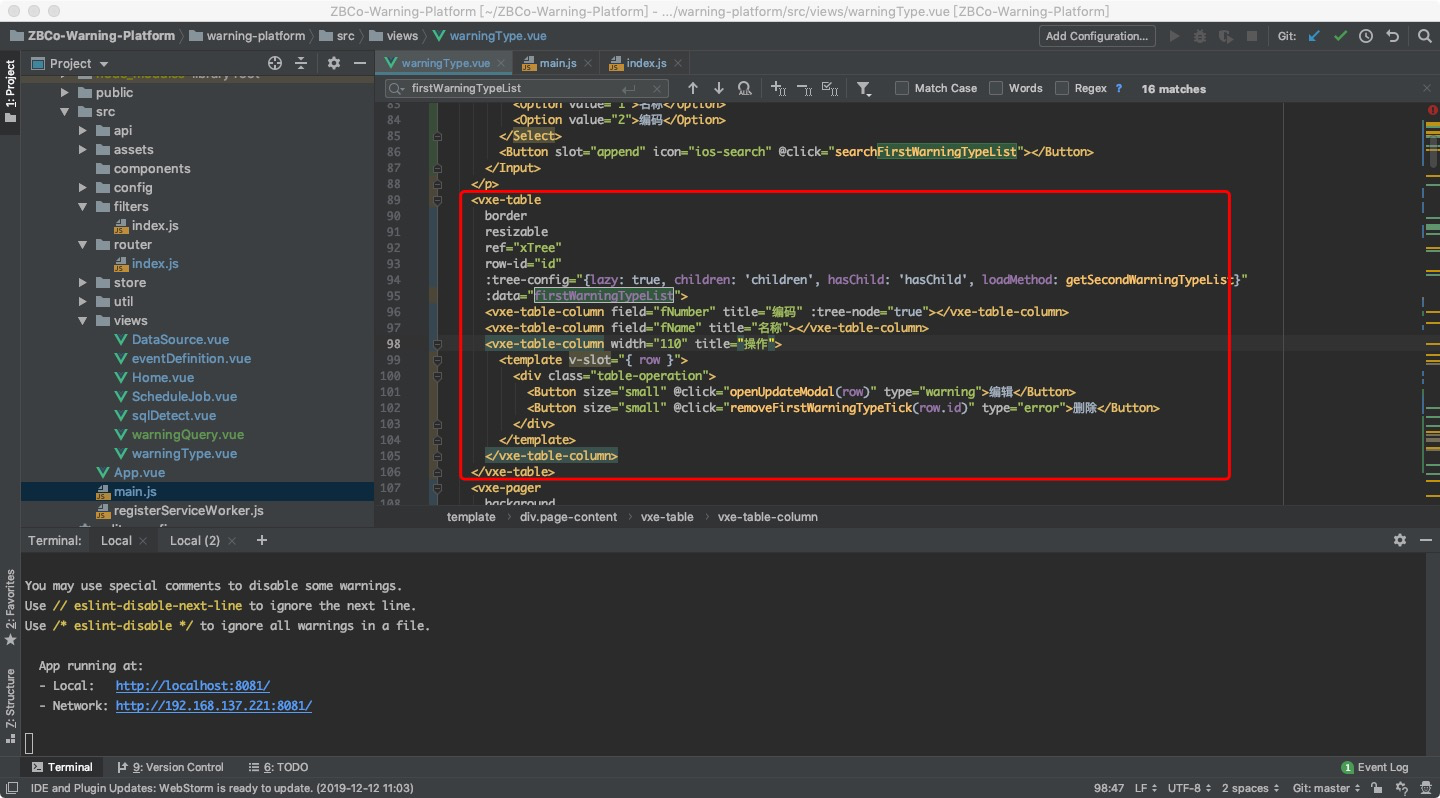Open search filter funnel icon
Viewport: 1440px width, 798px height.
(x=864, y=89)
